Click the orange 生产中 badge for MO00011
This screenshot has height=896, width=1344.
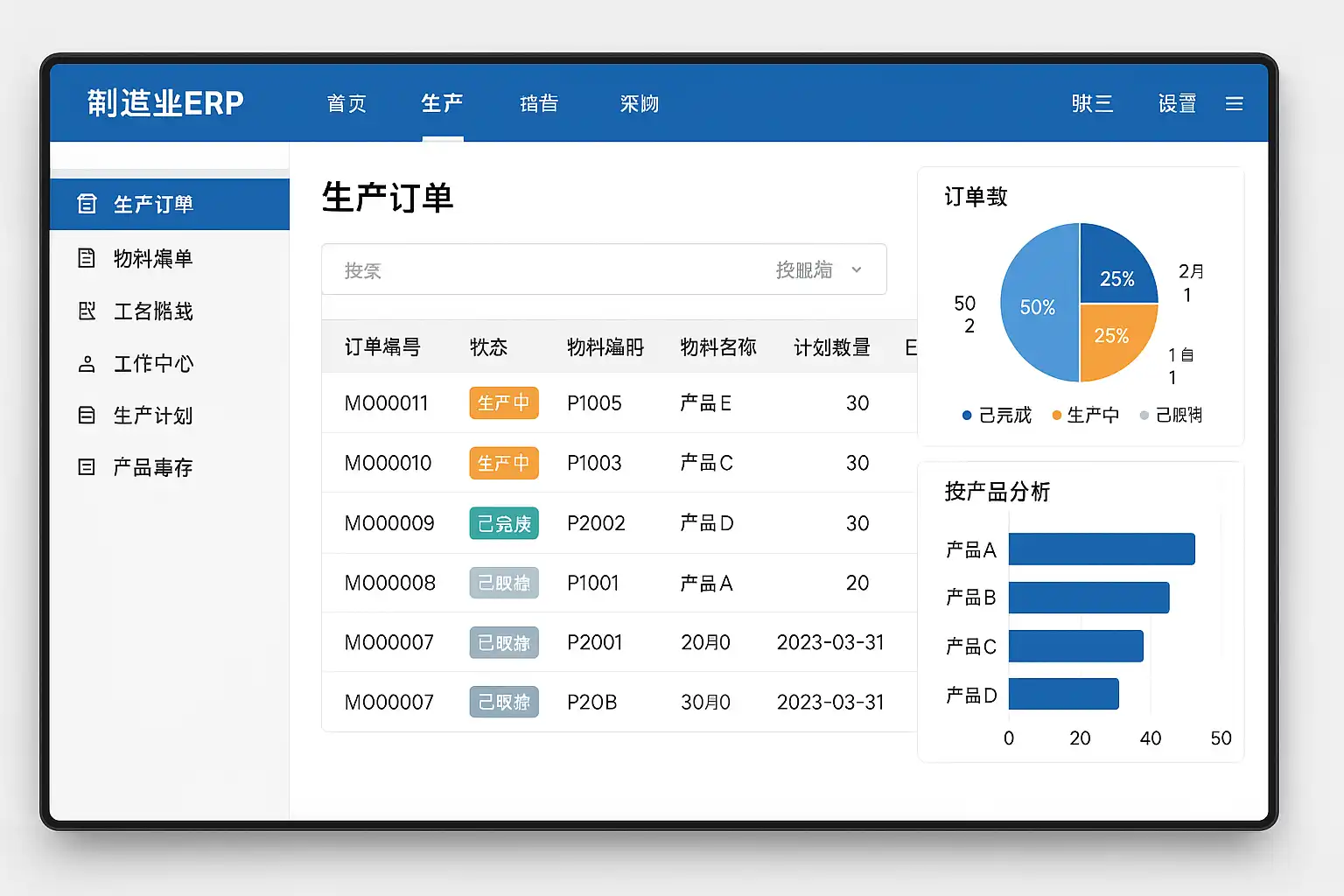pos(504,402)
